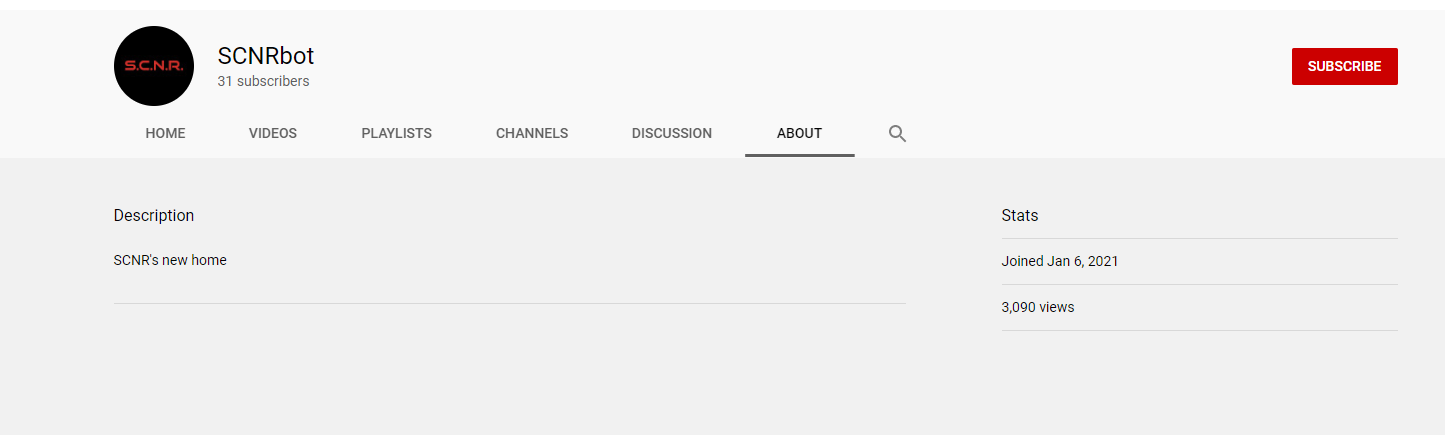1445x435 pixels.
Task: Click the 31 subscribers count
Action: tap(263, 81)
